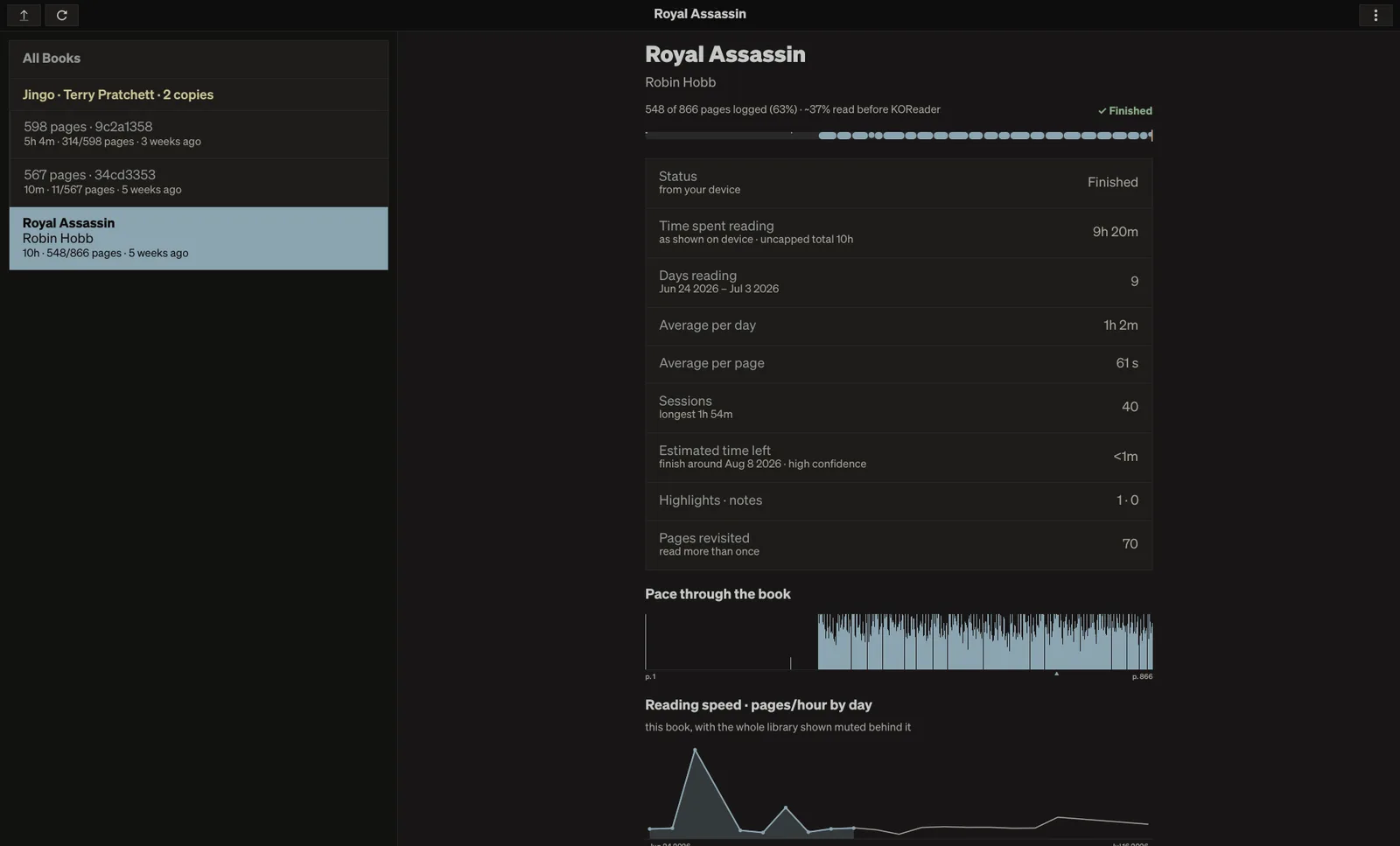
Task: Click the '<1m' estimated time value
Action: (1125, 457)
